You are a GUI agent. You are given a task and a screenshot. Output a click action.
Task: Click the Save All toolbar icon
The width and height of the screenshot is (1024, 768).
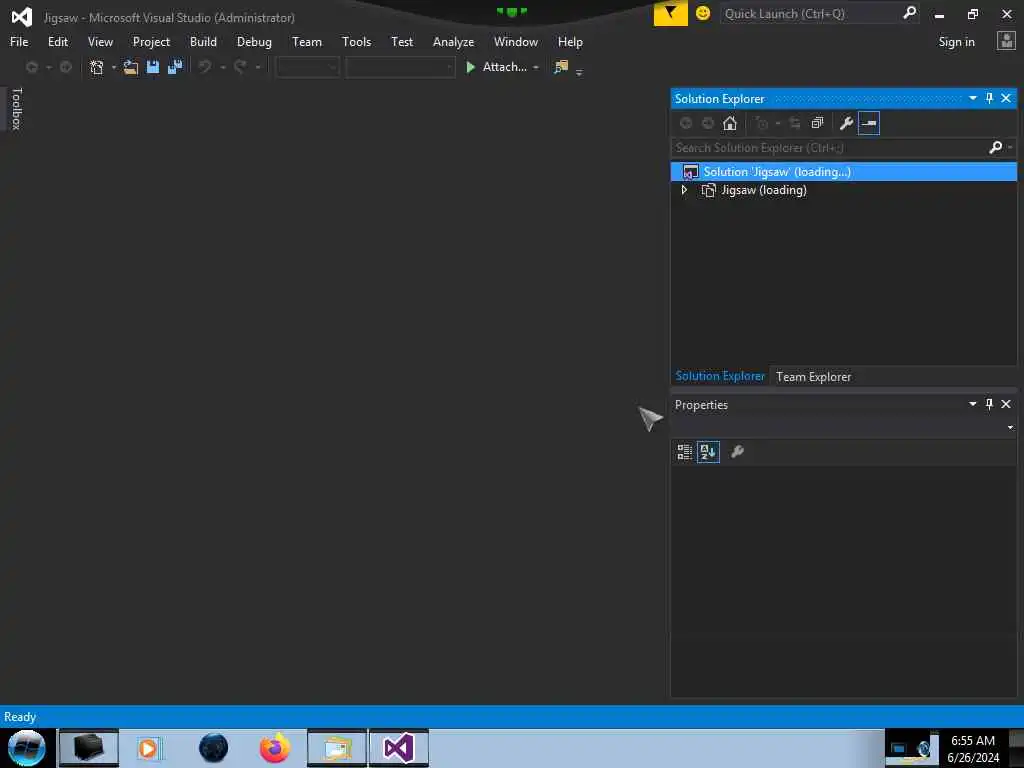[175, 67]
